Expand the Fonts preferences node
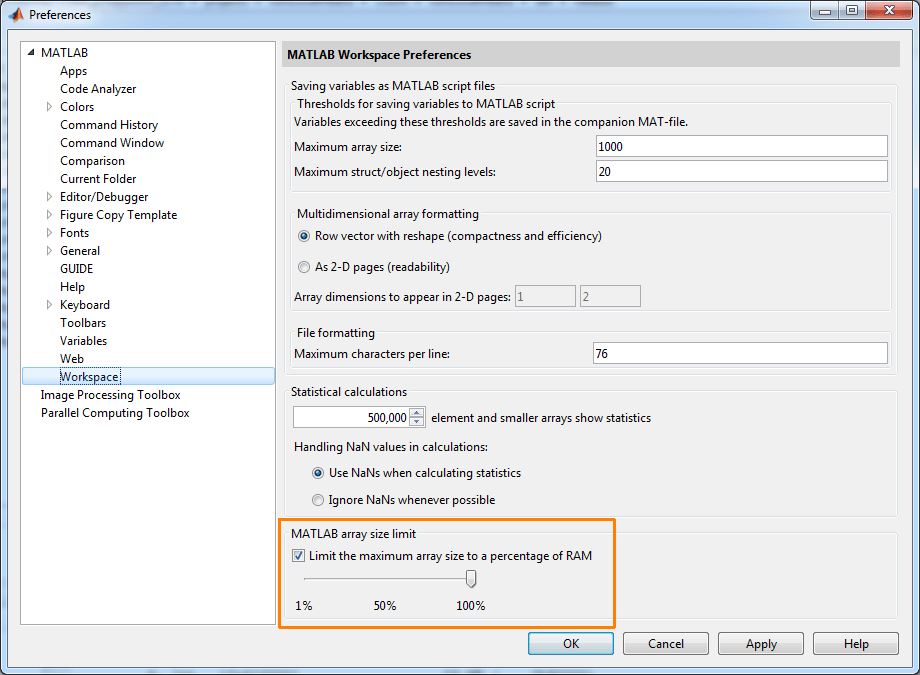This screenshot has width=920, height=675. 48,232
